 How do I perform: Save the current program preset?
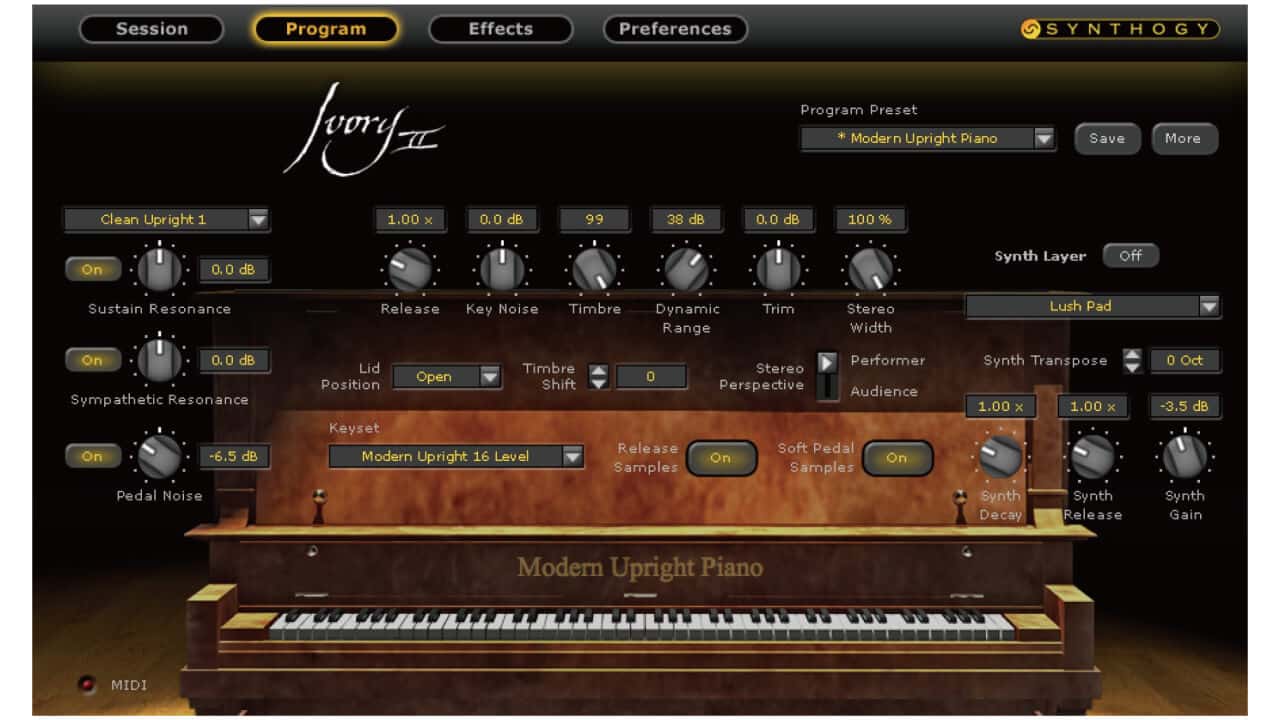coord(1106,139)
